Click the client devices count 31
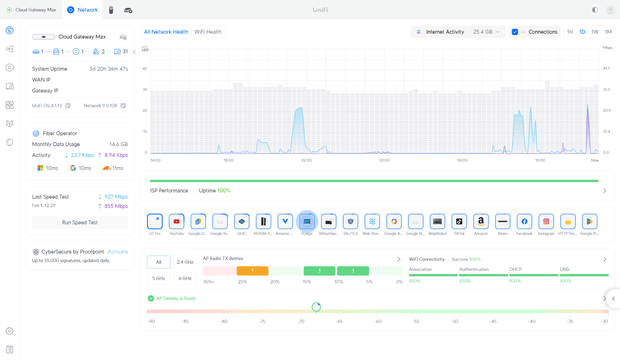The width and height of the screenshot is (620, 360). pyautogui.click(x=121, y=52)
